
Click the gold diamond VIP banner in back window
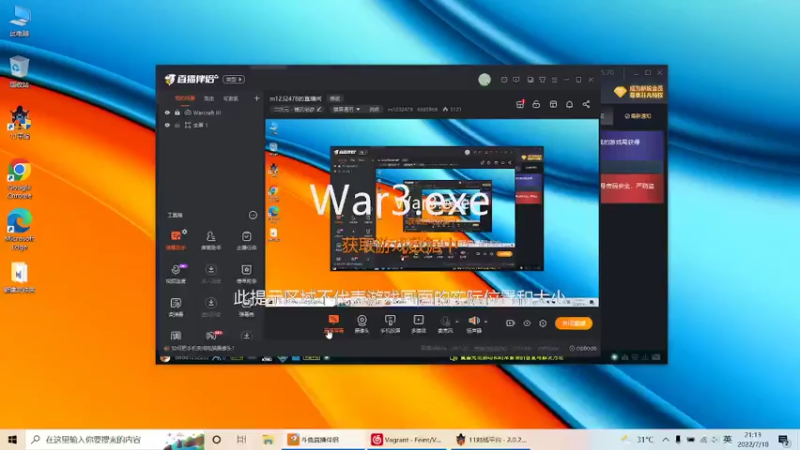tap(640, 92)
